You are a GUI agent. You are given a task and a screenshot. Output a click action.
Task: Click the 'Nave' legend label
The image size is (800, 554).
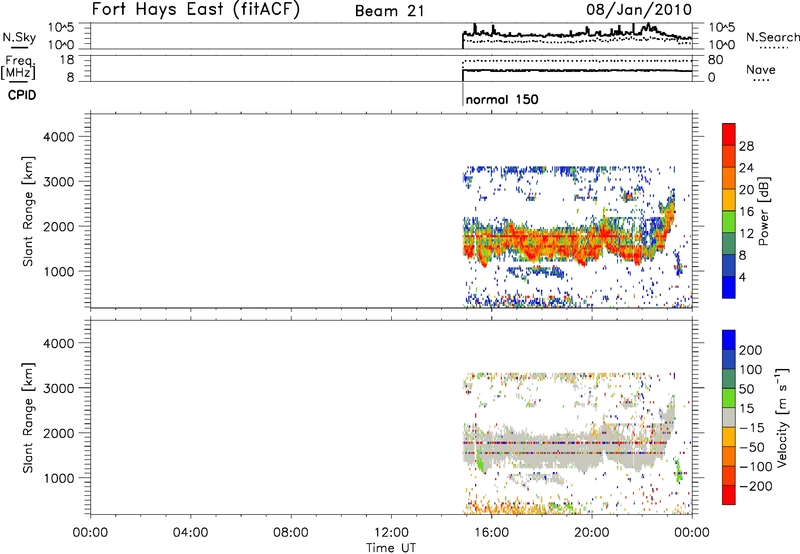click(x=760, y=69)
